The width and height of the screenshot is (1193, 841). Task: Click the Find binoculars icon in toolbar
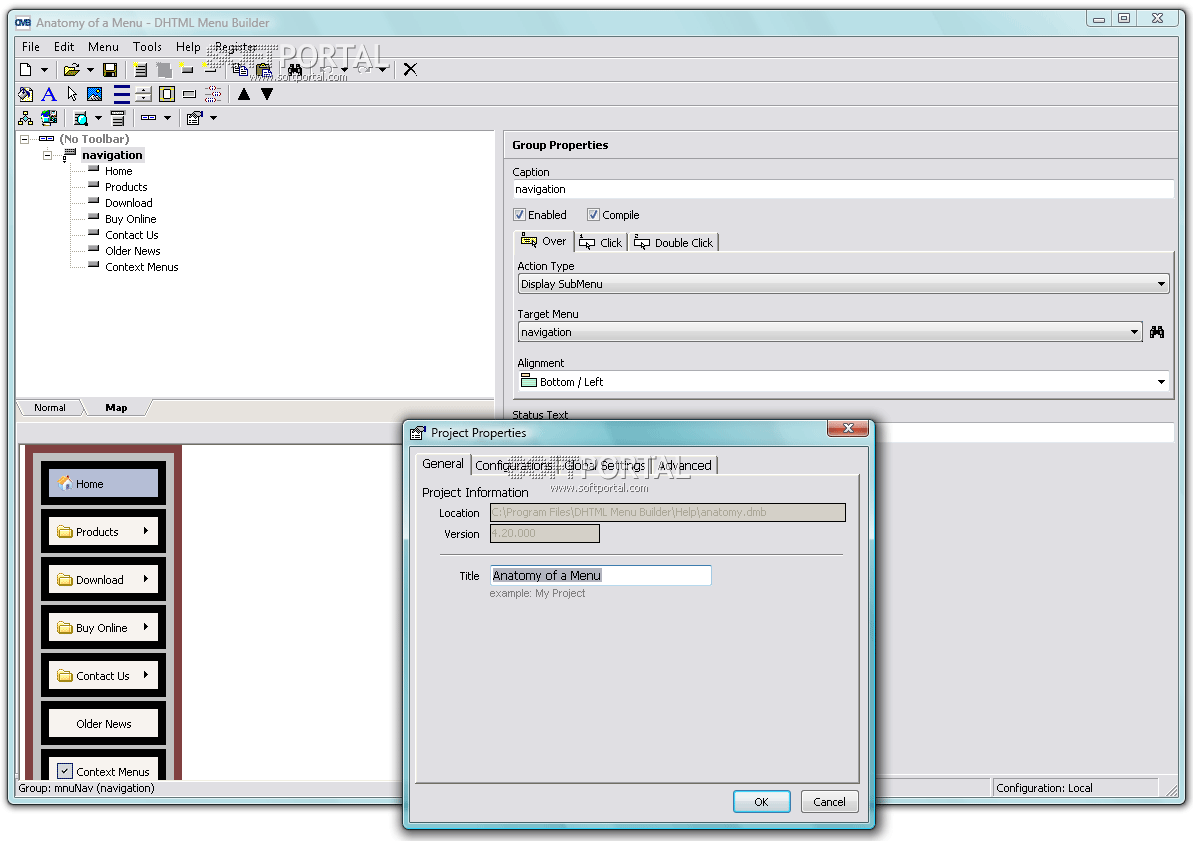294,70
